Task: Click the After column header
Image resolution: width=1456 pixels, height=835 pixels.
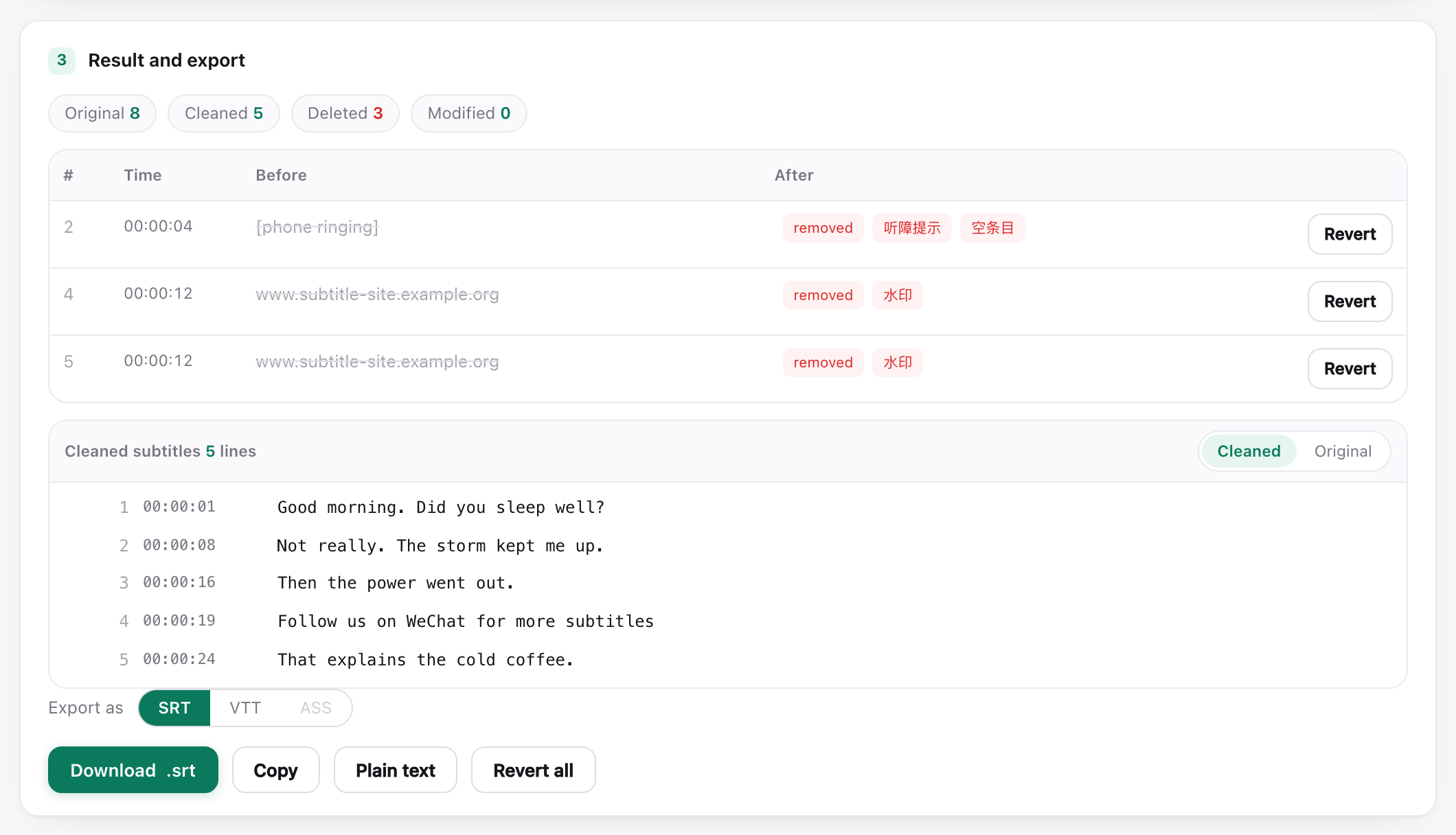Action: [794, 175]
